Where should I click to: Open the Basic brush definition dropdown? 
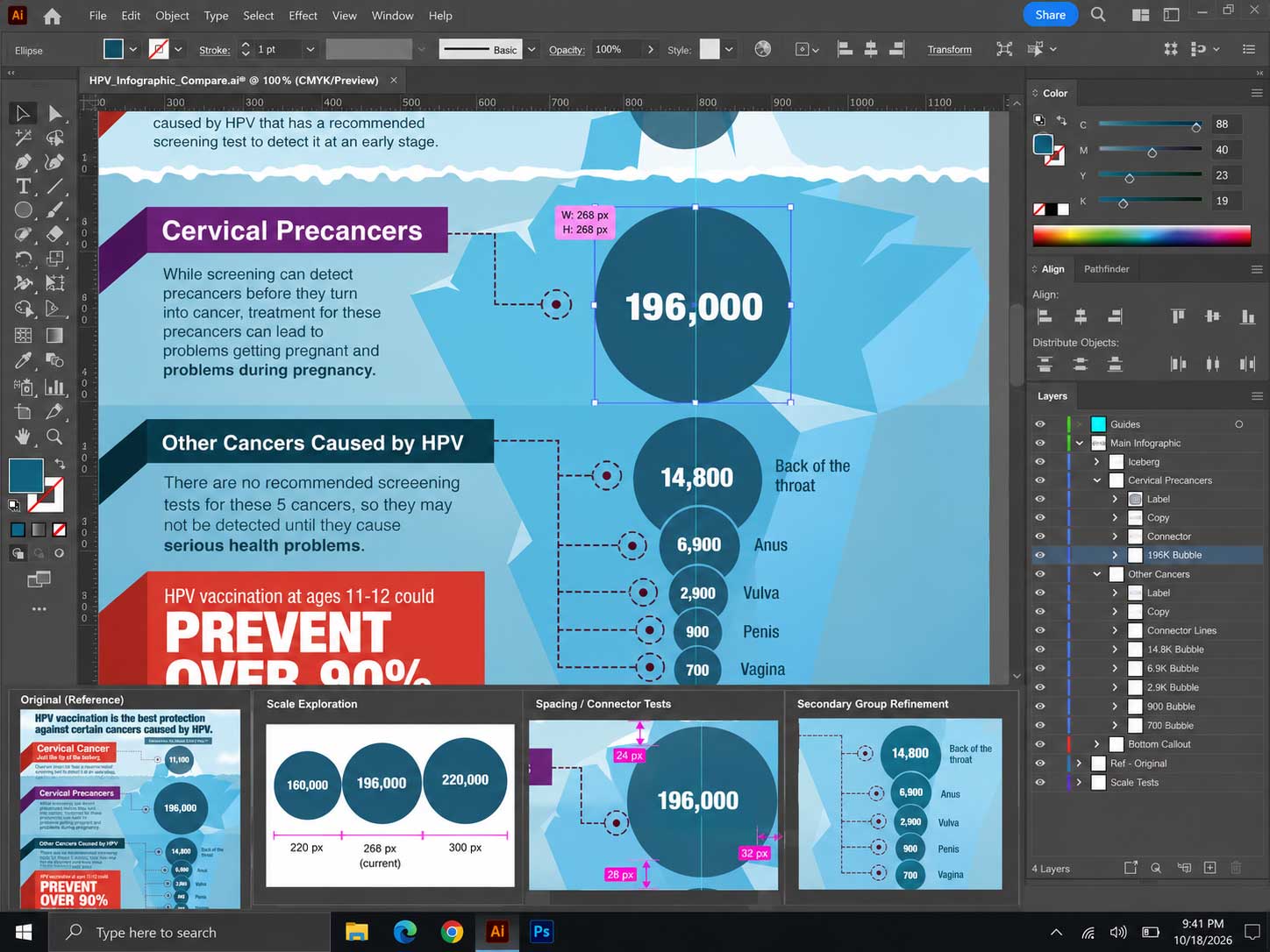coord(531,50)
